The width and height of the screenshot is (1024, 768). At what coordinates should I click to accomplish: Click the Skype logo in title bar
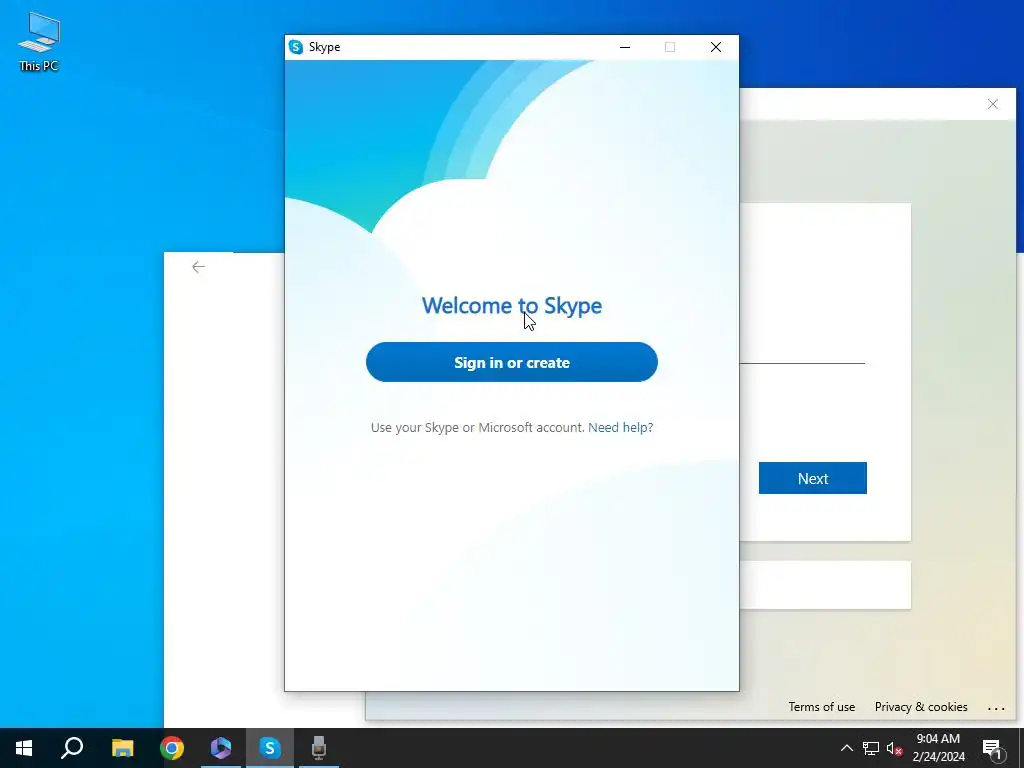pos(296,47)
